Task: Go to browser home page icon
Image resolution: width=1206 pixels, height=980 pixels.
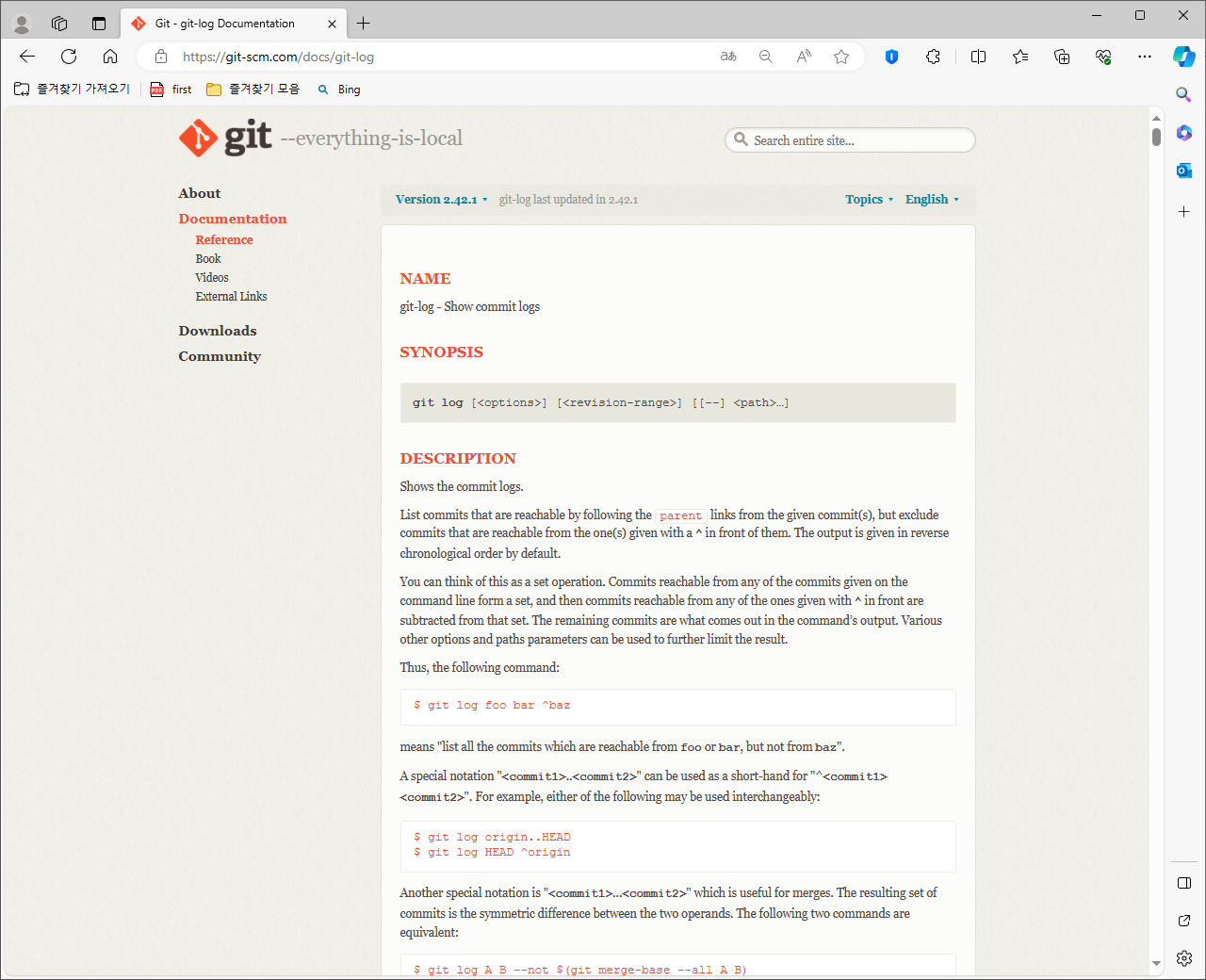Action: pyautogui.click(x=110, y=57)
